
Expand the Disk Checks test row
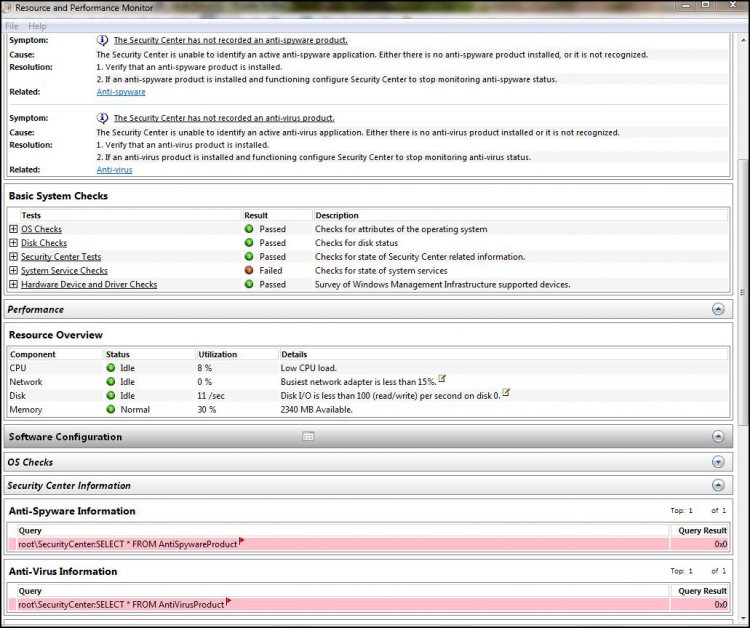tap(13, 243)
